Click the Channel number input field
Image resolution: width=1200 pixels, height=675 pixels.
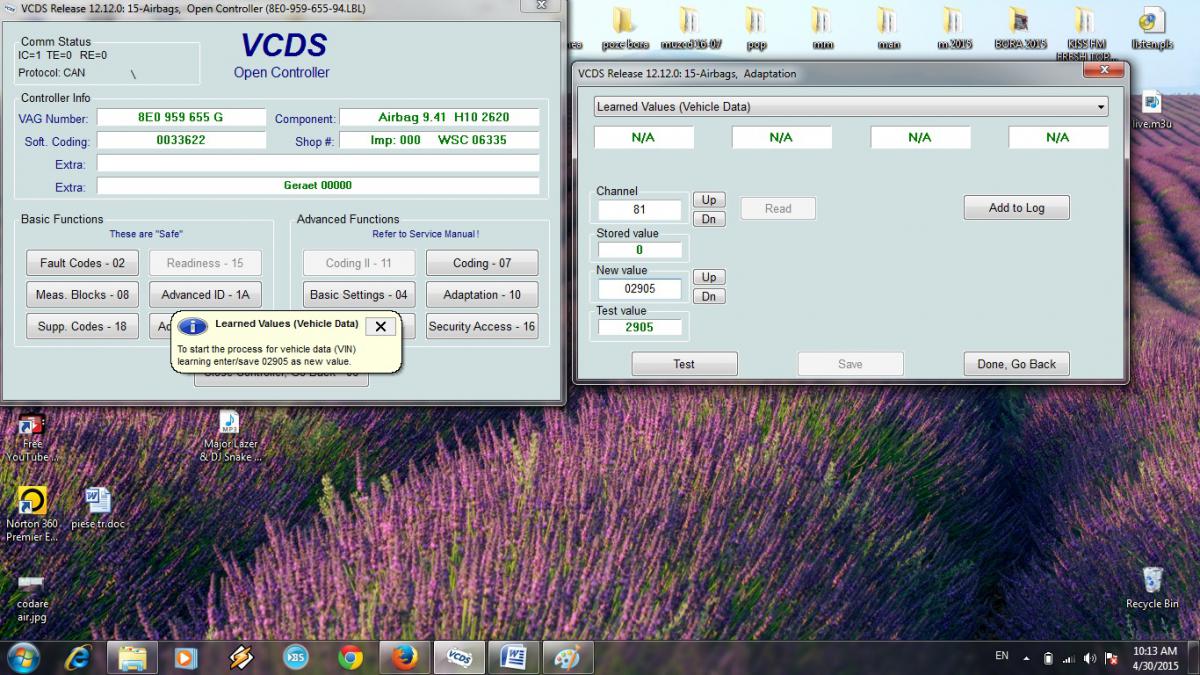click(640, 210)
